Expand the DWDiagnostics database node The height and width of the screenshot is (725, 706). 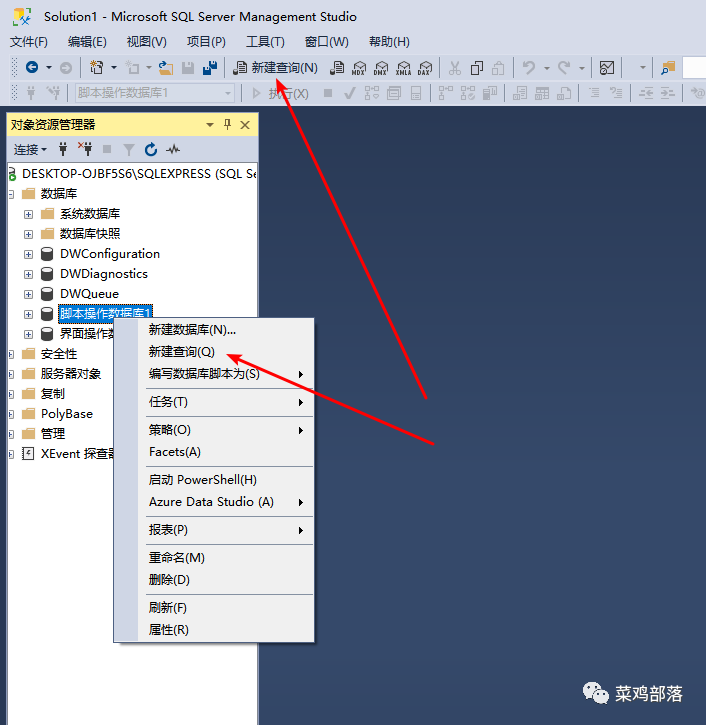pyautogui.click(x=28, y=275)
